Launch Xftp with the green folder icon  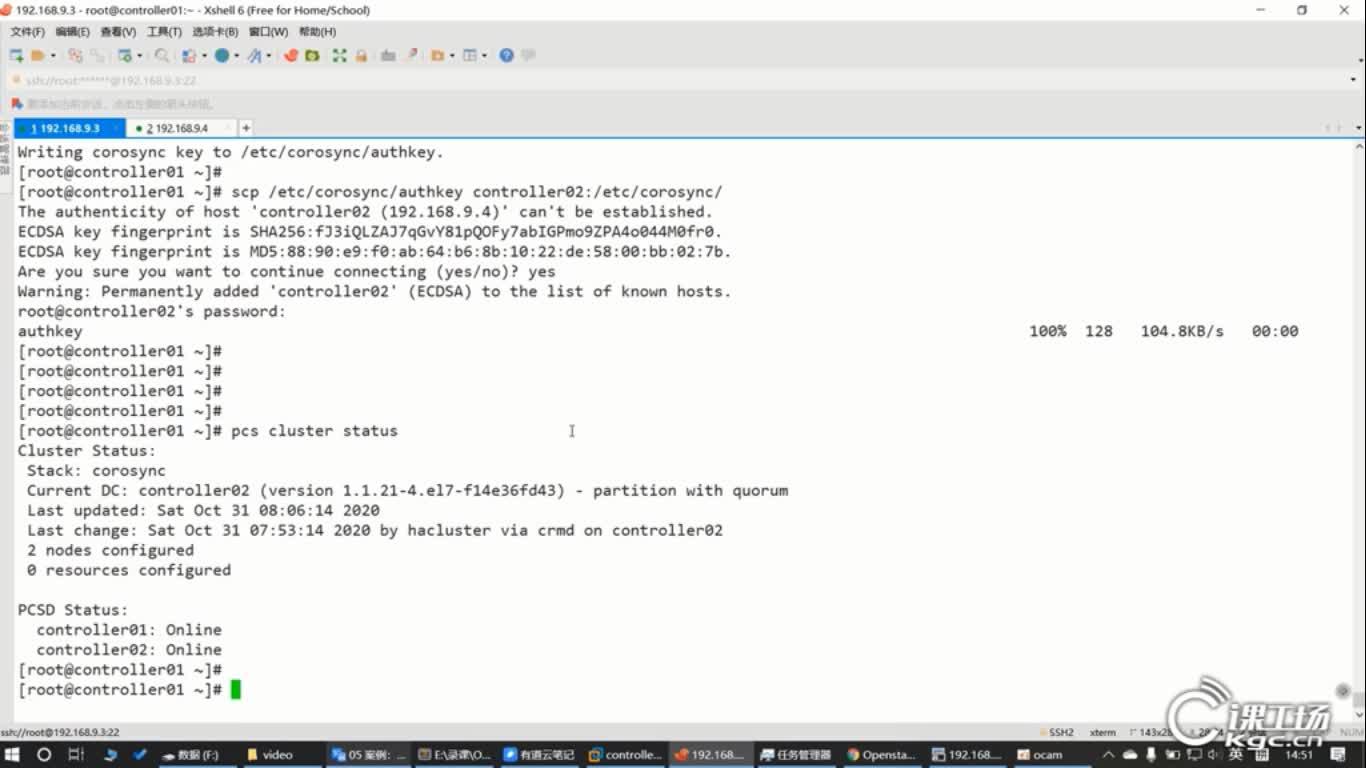pyautogui.click(x=313, y=56)
